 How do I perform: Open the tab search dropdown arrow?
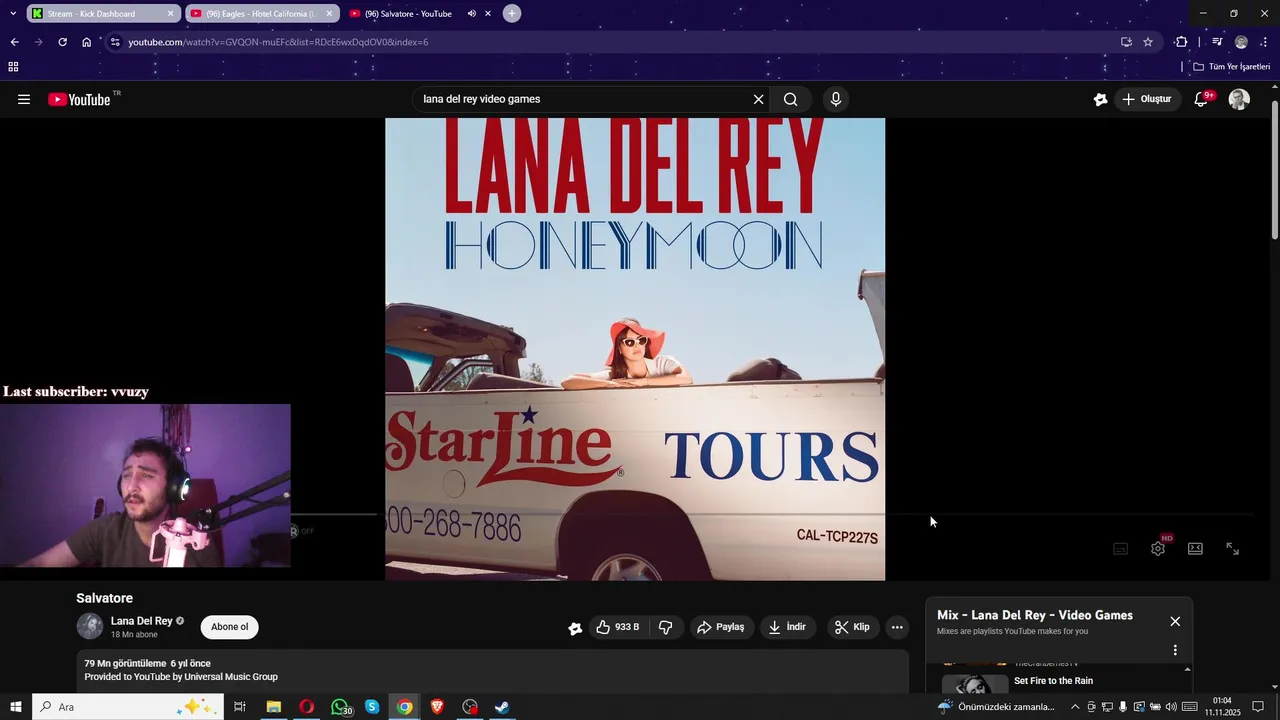12,14
